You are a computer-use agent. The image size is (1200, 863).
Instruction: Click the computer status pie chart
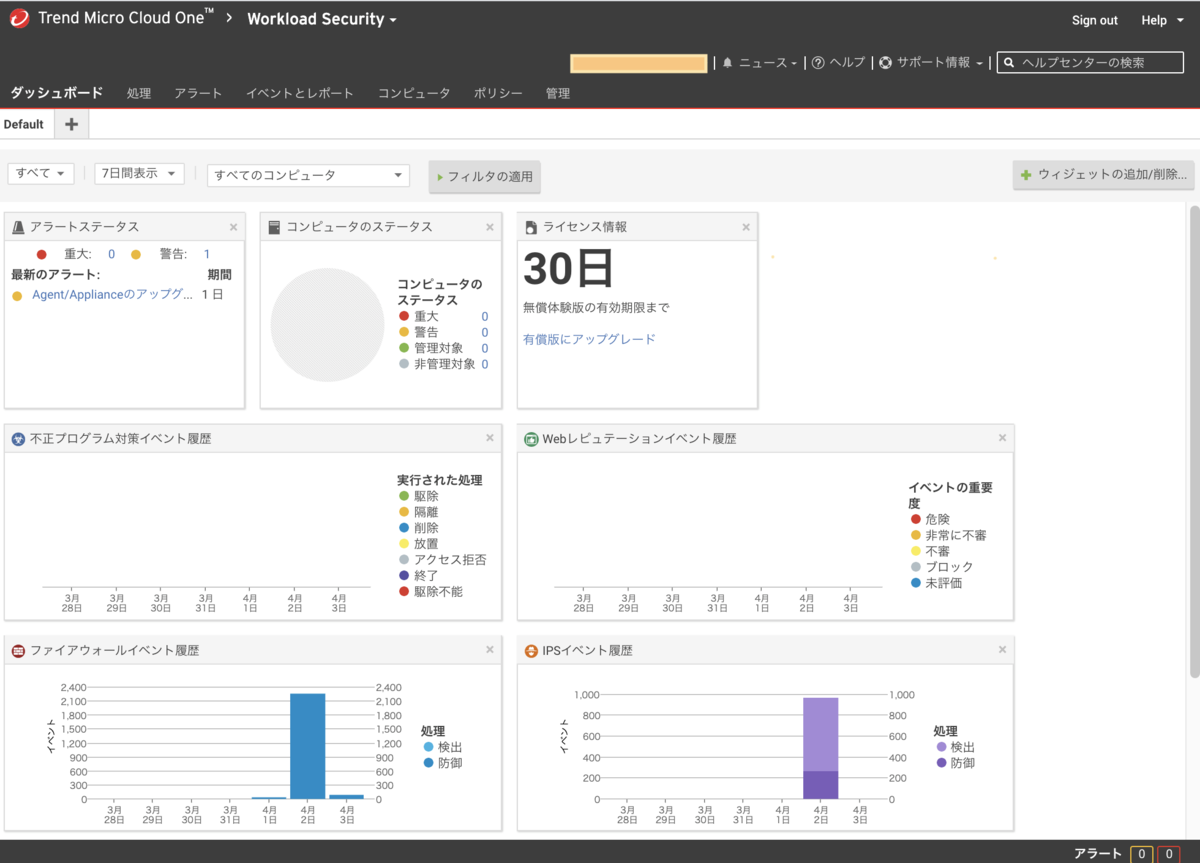pos(327,325)
